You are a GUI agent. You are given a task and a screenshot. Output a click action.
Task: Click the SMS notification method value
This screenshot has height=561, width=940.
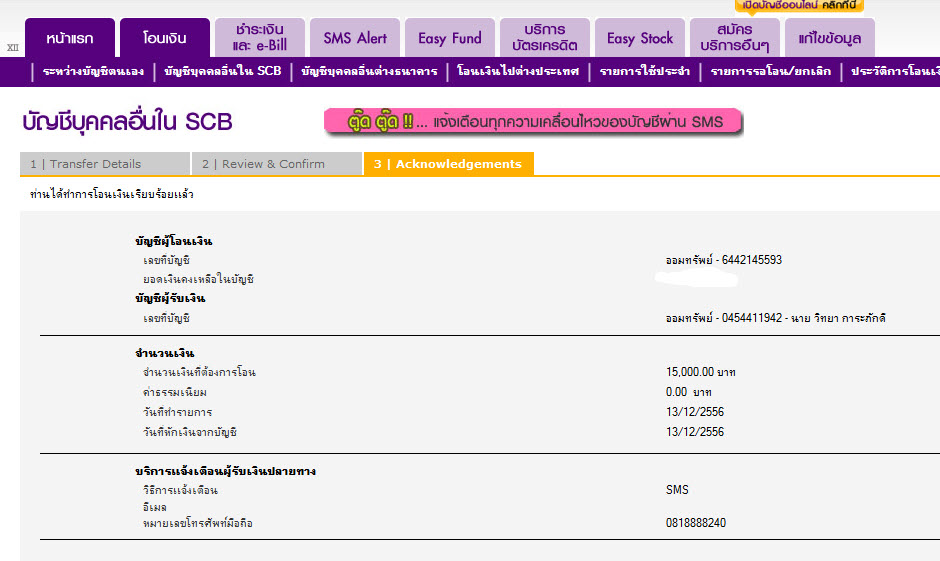tap(677, 490)
